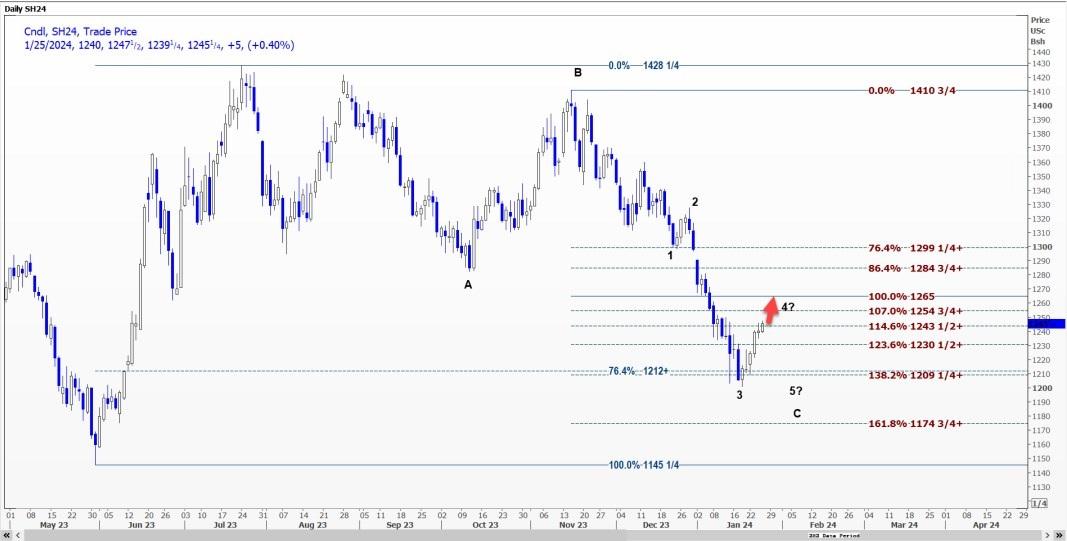Select the blue '76.4% 1212+' label
The height and width of the screenshot is (541, 1067).
pyautogui.click(x=638, y=372)
